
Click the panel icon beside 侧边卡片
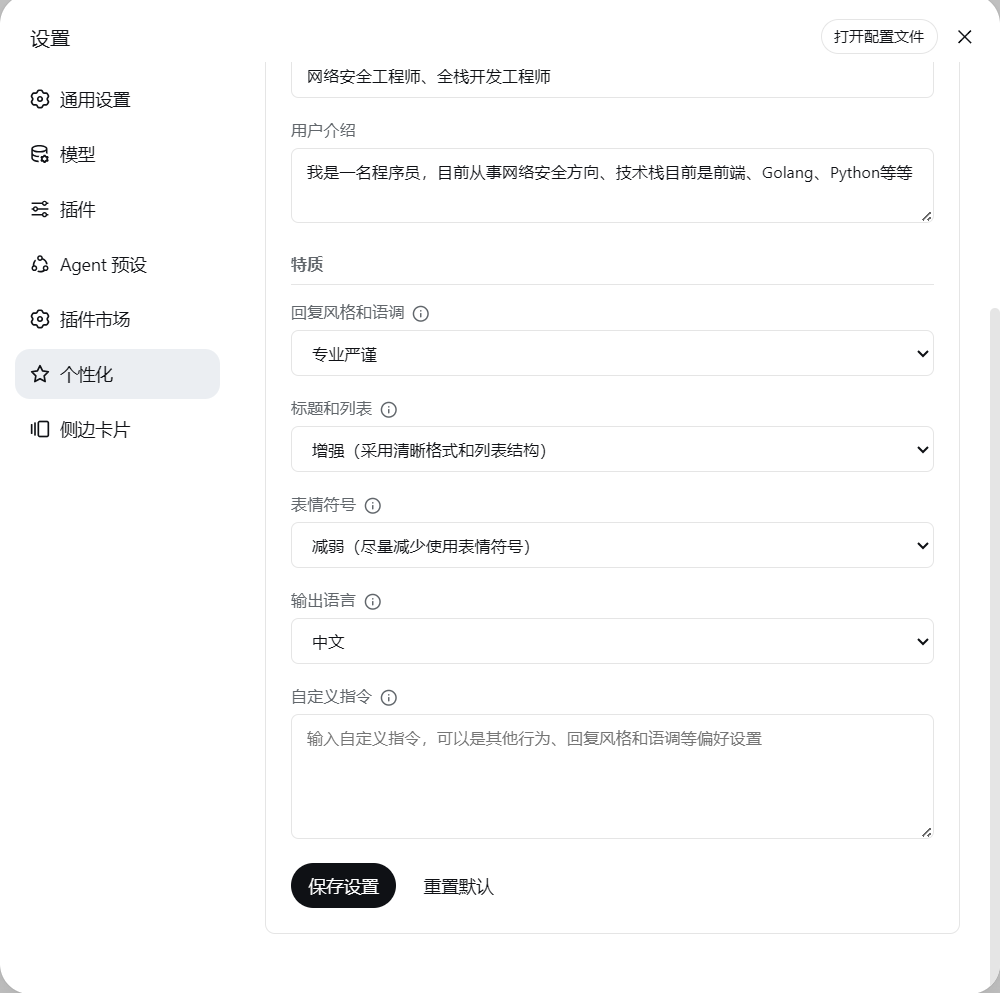coord(40,429)
